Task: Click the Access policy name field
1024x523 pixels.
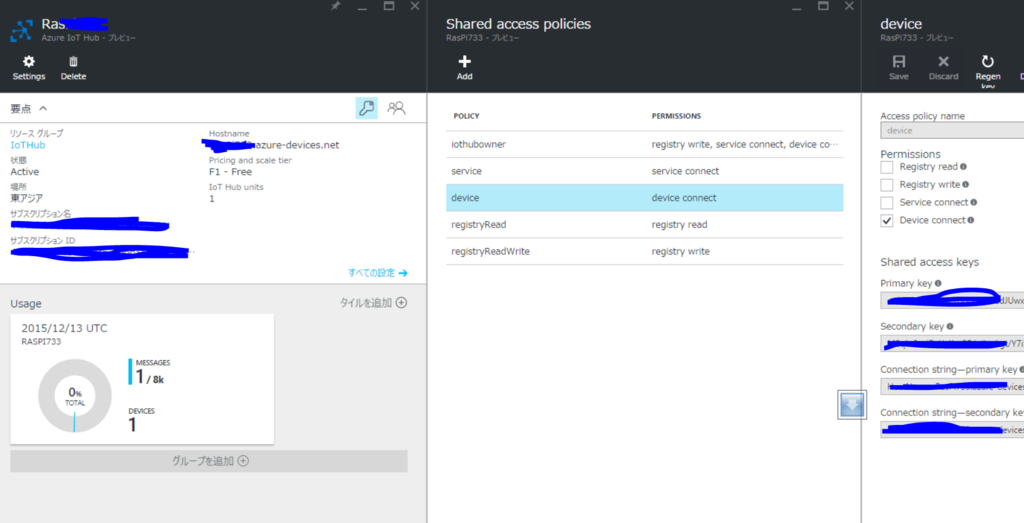Action: point(952,131)
